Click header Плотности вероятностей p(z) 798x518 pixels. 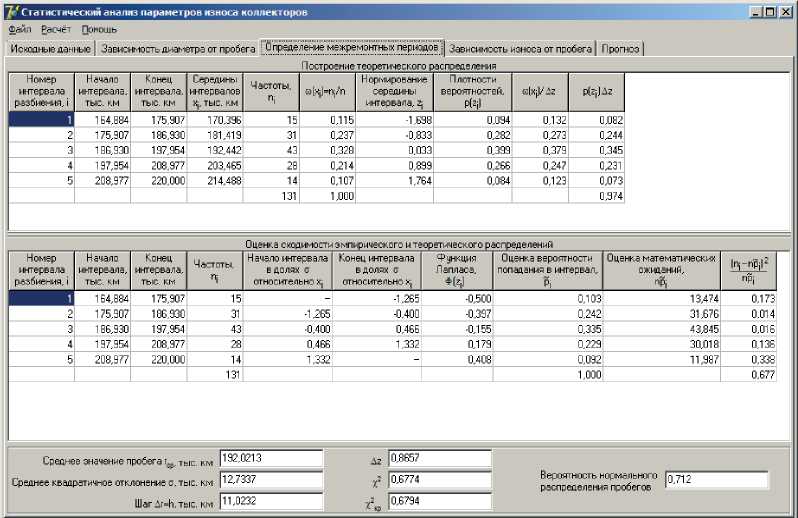tap(472, 92)
